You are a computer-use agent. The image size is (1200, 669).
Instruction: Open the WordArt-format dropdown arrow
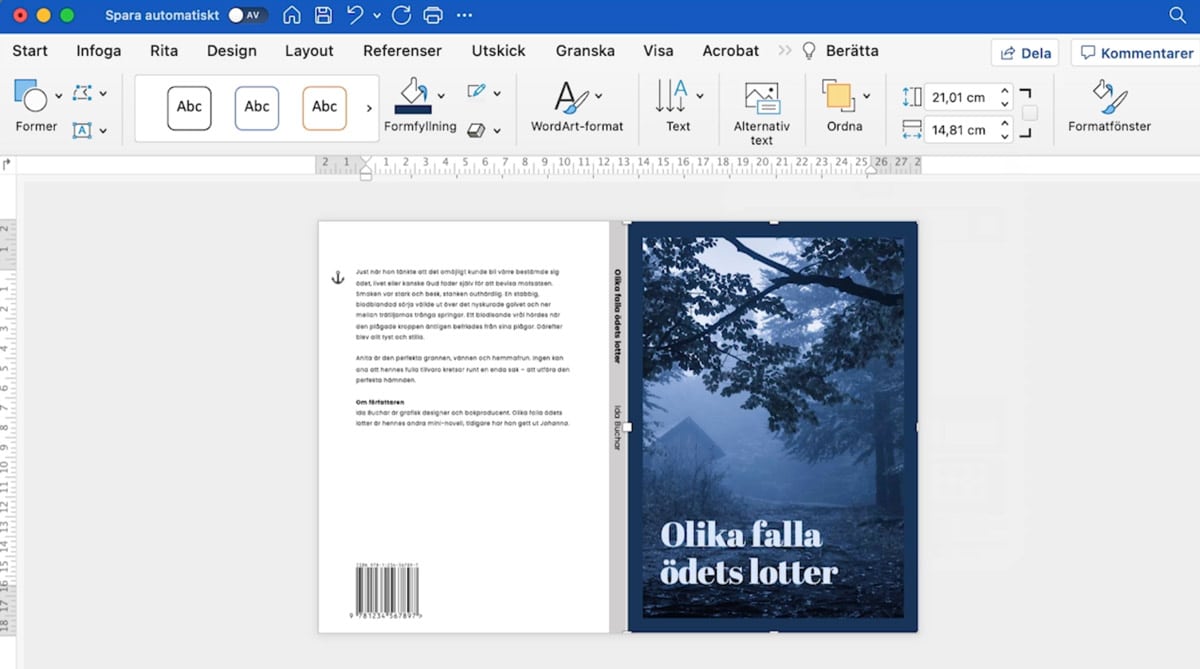click(x=598, y=96)
